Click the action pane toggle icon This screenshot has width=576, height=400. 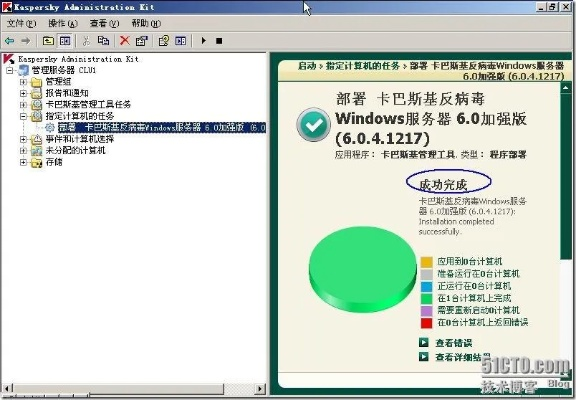[181, 41]
